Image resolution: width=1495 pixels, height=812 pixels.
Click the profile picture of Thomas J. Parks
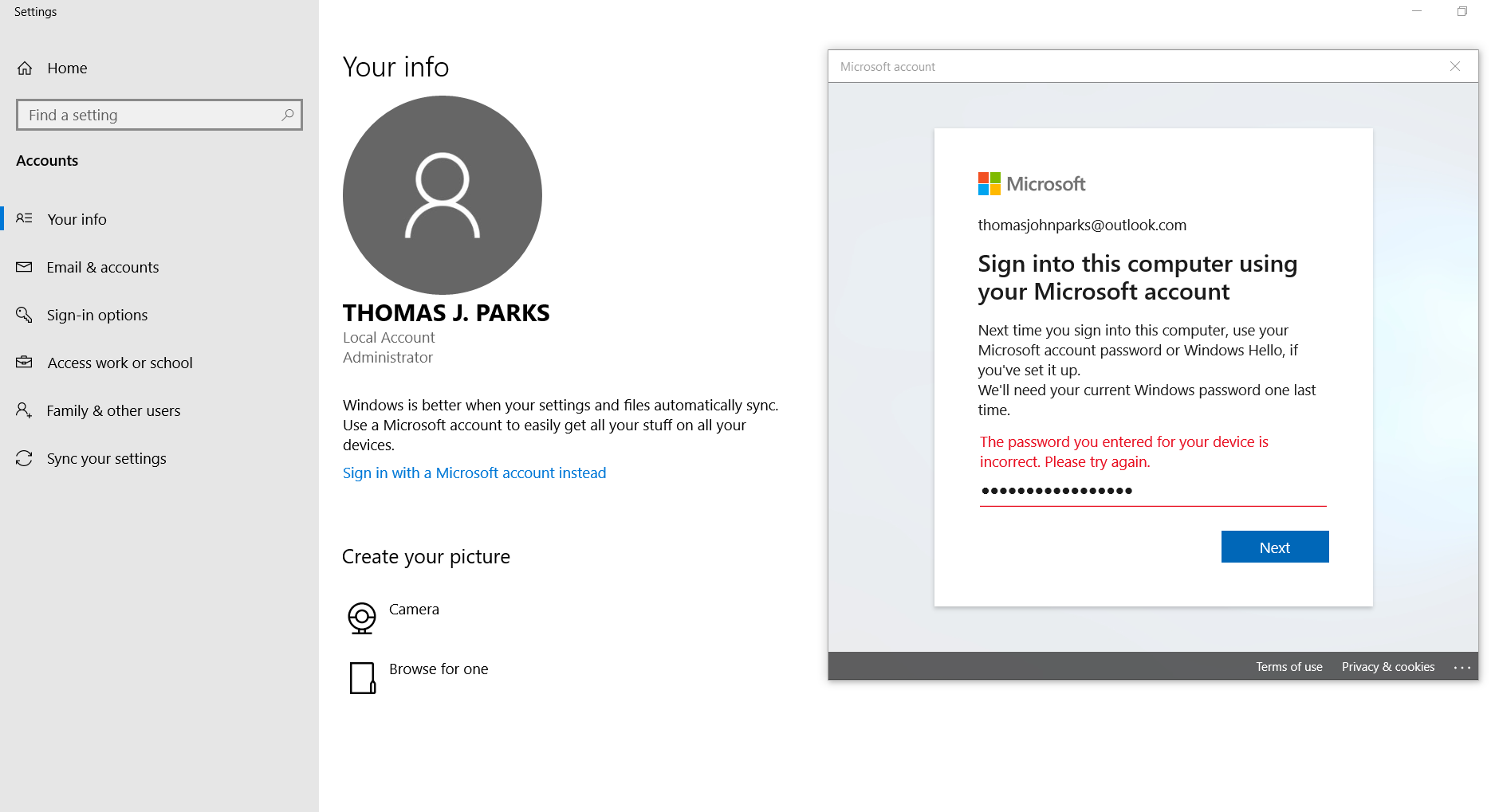(x=442, y=195)
